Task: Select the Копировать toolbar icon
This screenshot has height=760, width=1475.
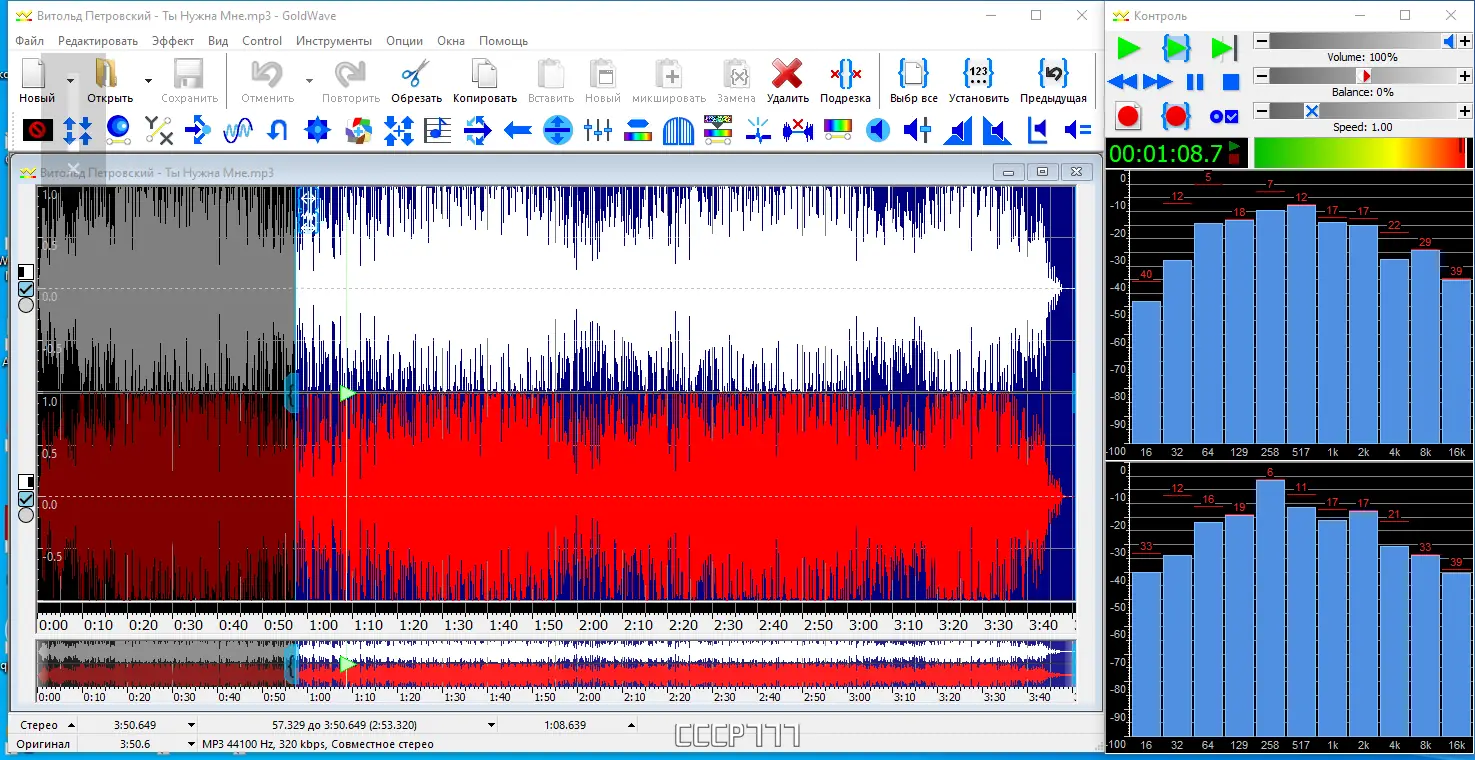Action: tap(484, 75)
